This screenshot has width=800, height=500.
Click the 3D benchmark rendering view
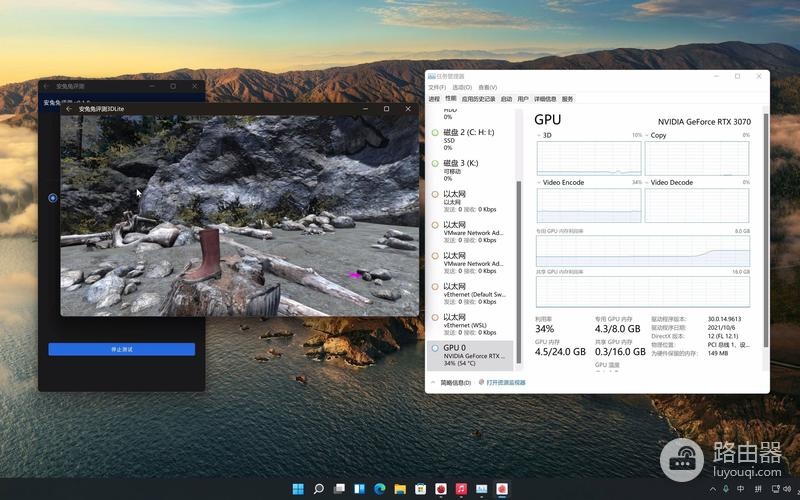[x=240, y=215]
